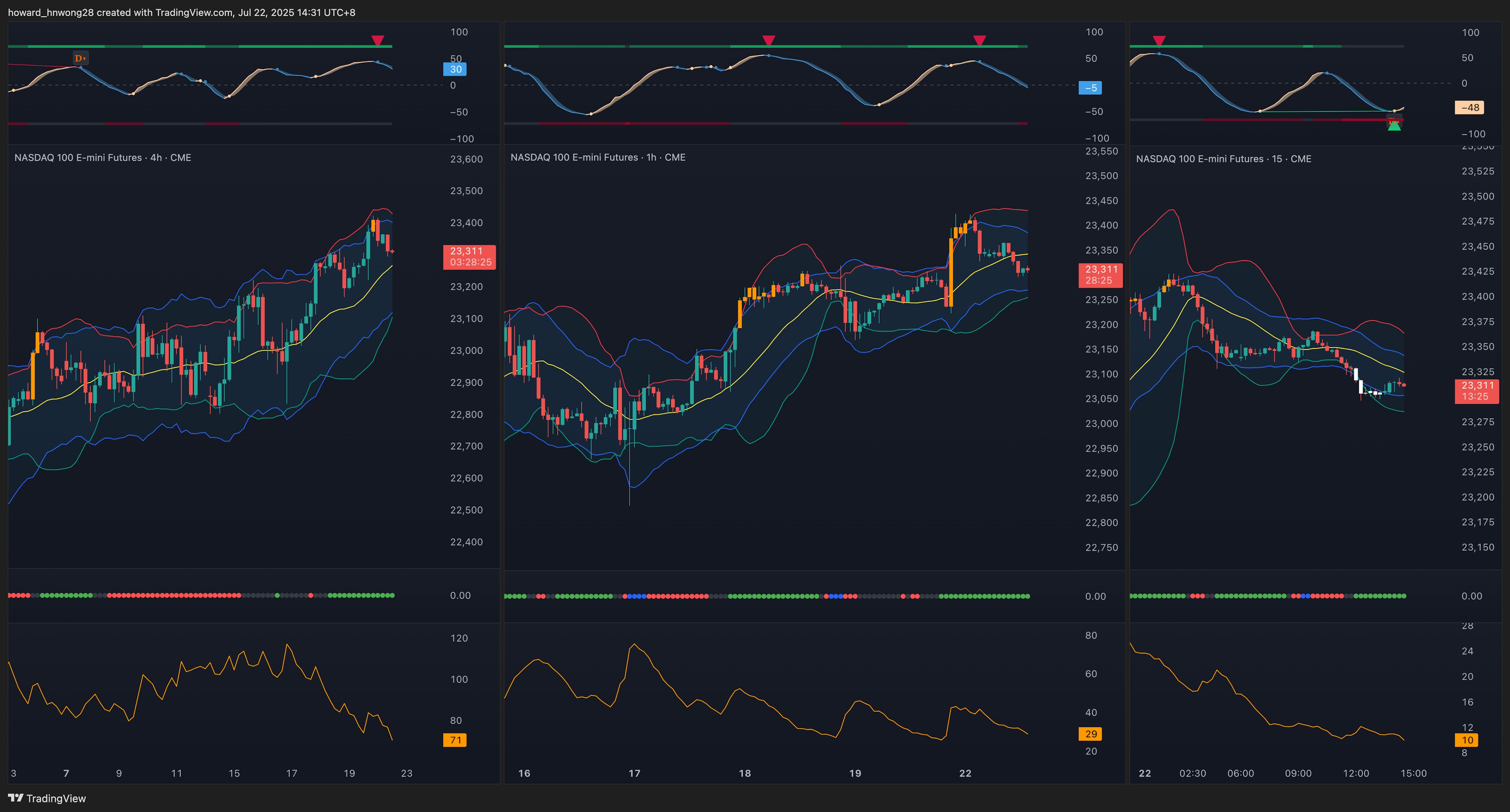The width and height of the screenshot is (1510, 812).
Task: Select the blue 30 value label on the 4h oscillator
Action: (455, 69)
